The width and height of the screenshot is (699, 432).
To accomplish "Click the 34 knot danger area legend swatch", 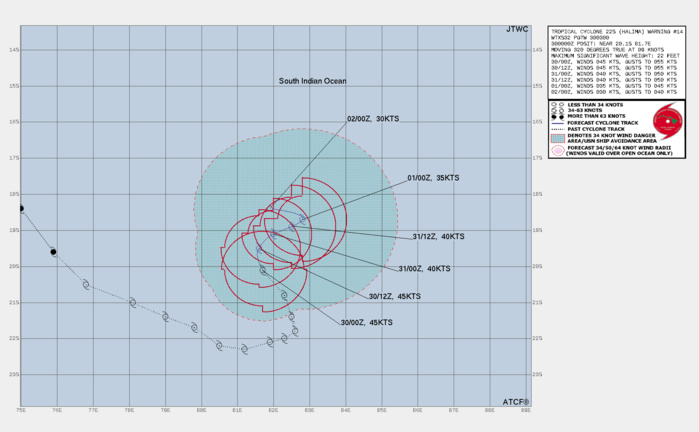I will pyautogui.click(x=556, y=137).
